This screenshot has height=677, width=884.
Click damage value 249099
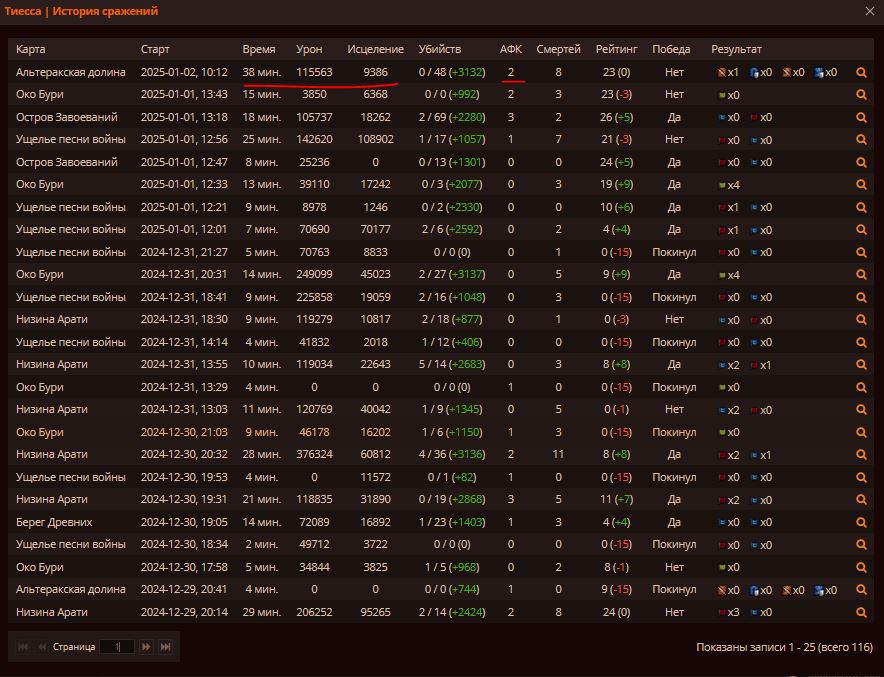pos(314,275)
